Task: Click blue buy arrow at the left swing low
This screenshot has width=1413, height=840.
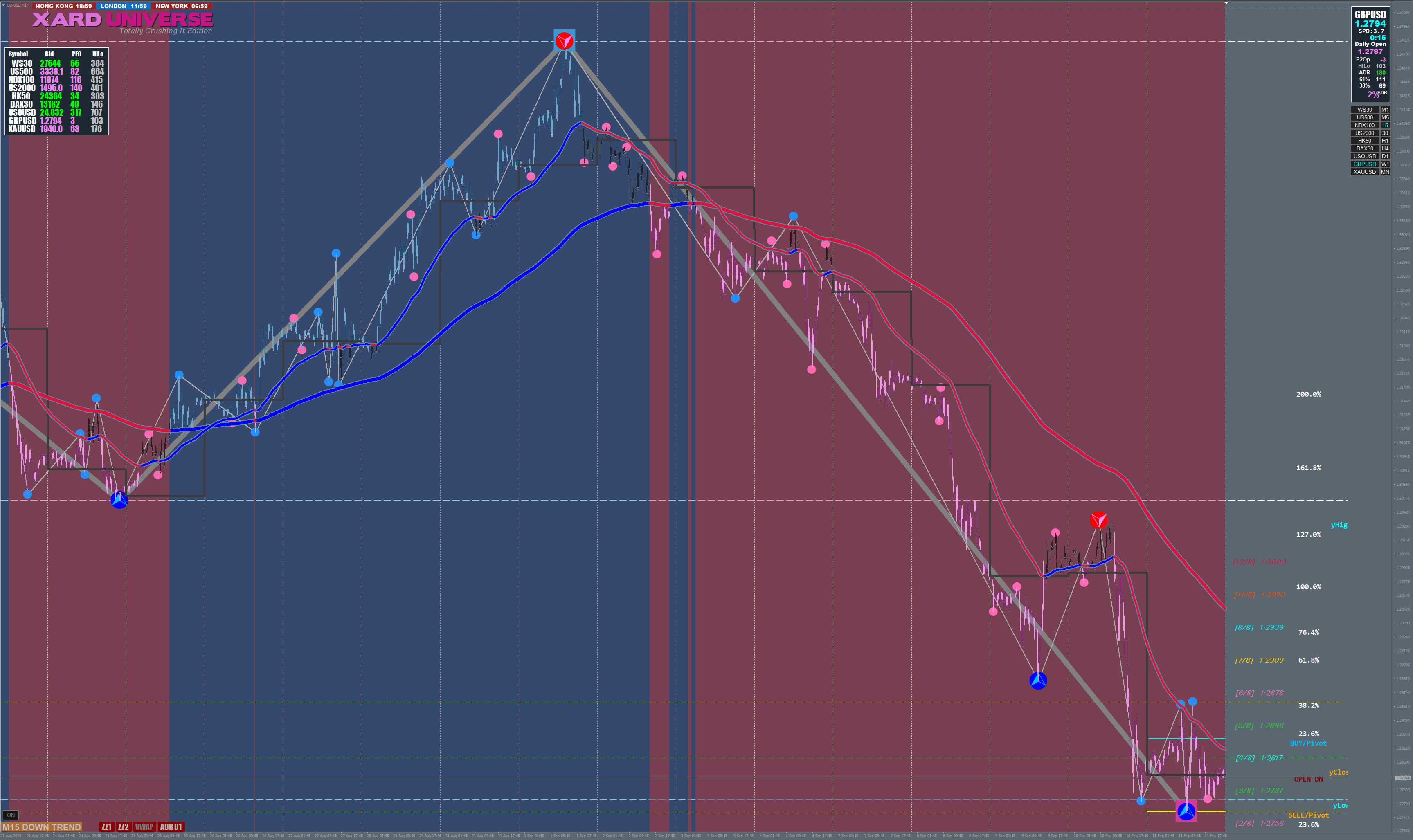Action: point(119,500)
